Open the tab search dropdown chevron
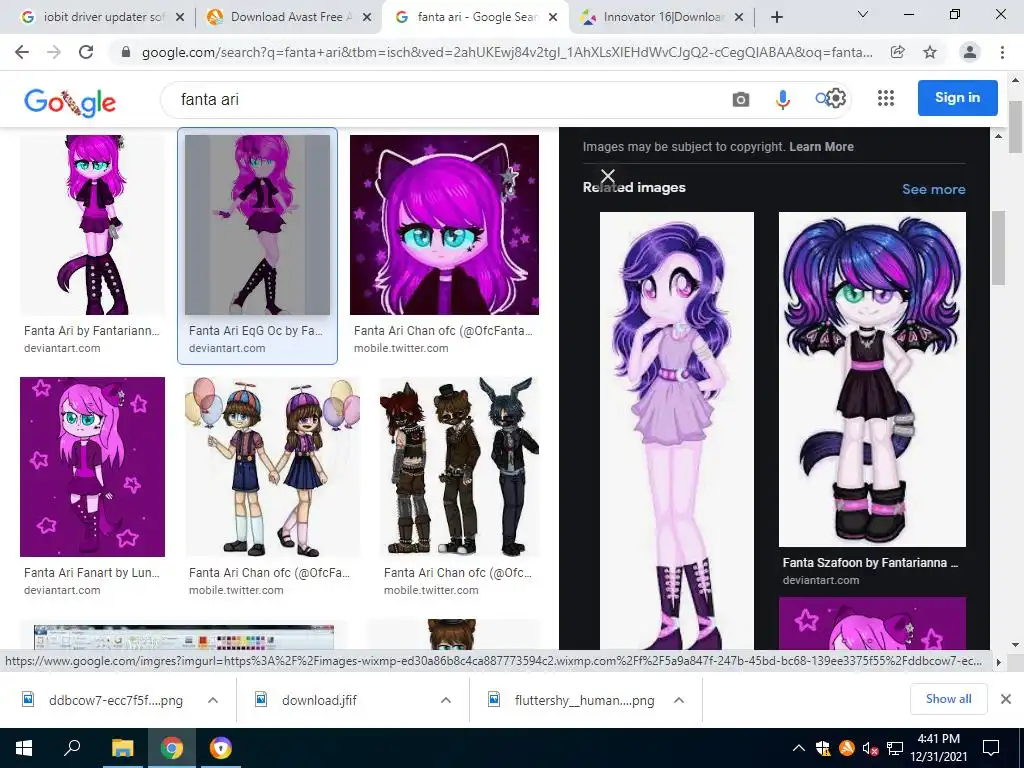Viewport: 1024px width, 768px height. coord(863,14)
